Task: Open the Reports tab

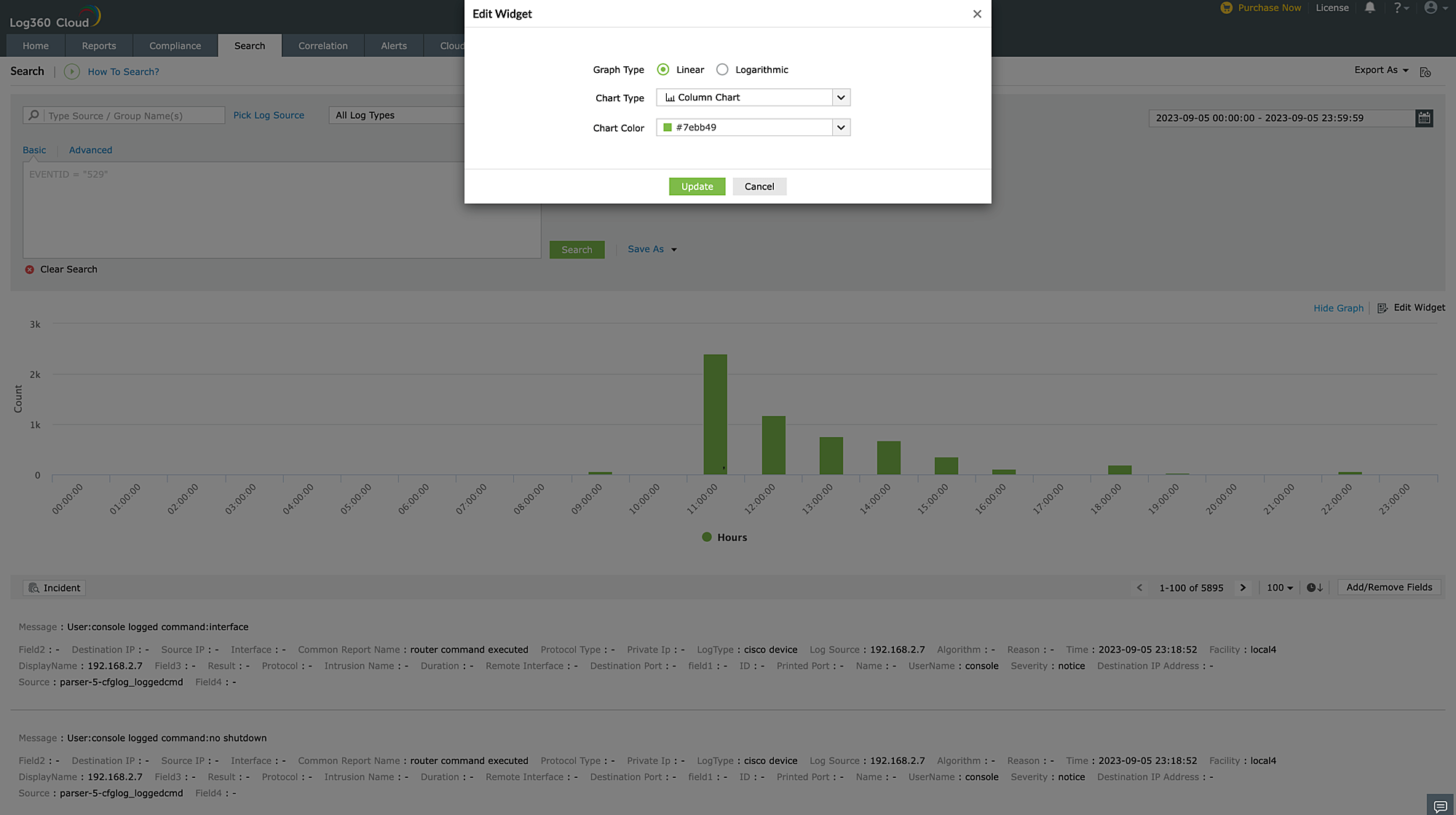Action: pyautogui.click(x=98, y=46)
